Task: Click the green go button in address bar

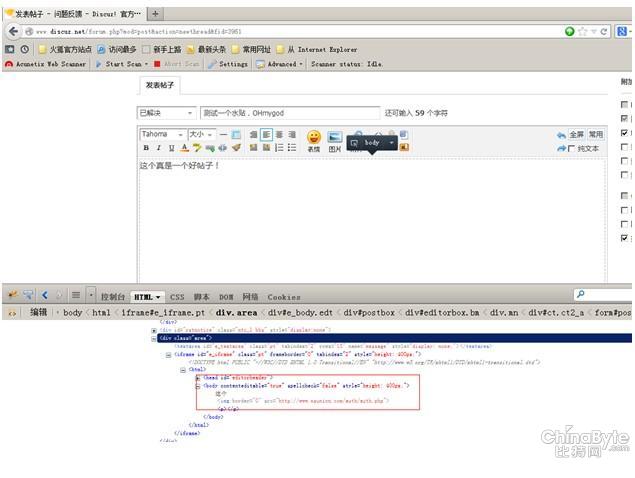Action: pos(569,31)
